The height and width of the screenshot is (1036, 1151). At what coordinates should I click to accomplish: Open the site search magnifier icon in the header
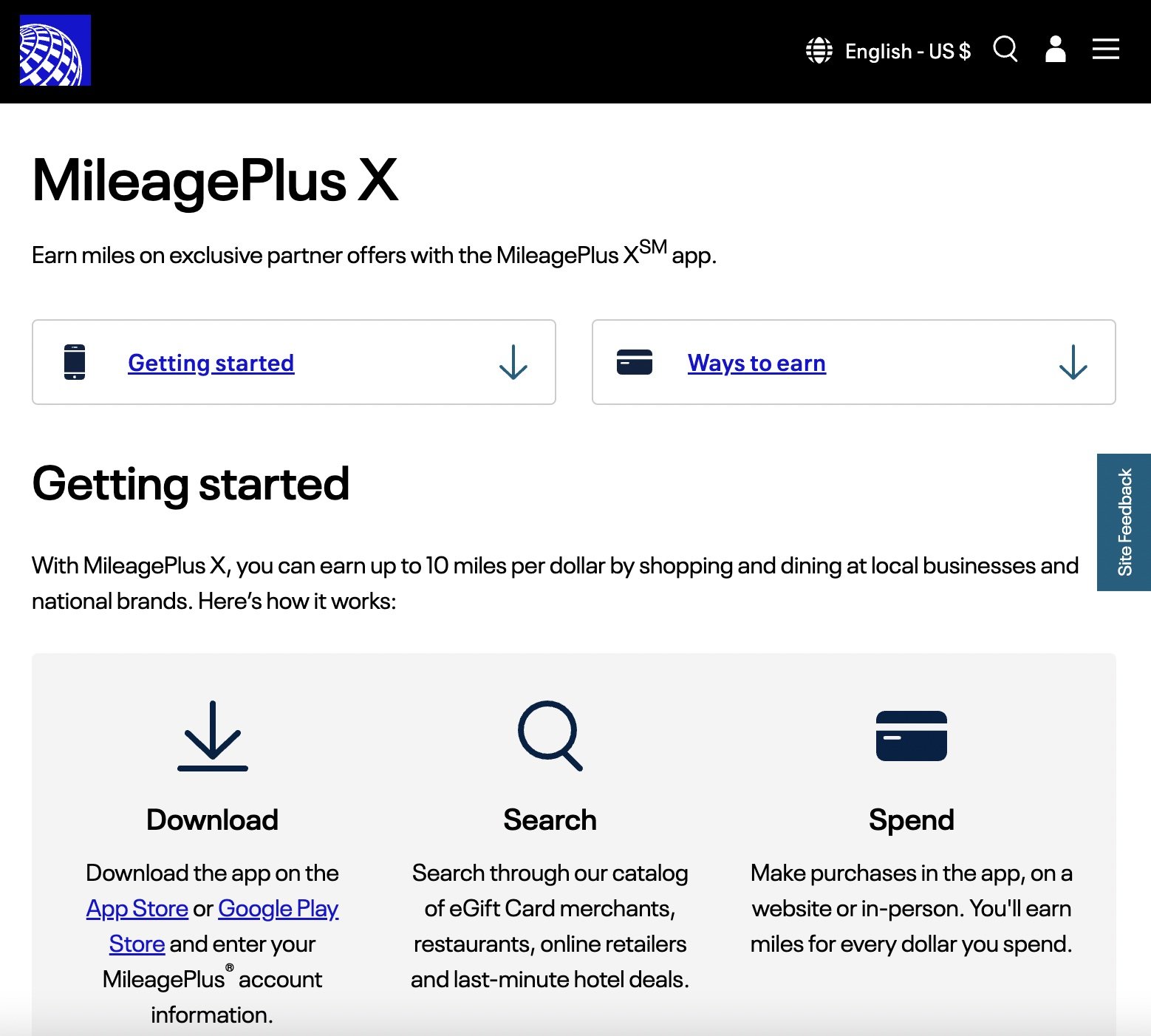click(x=1005, y=50)
